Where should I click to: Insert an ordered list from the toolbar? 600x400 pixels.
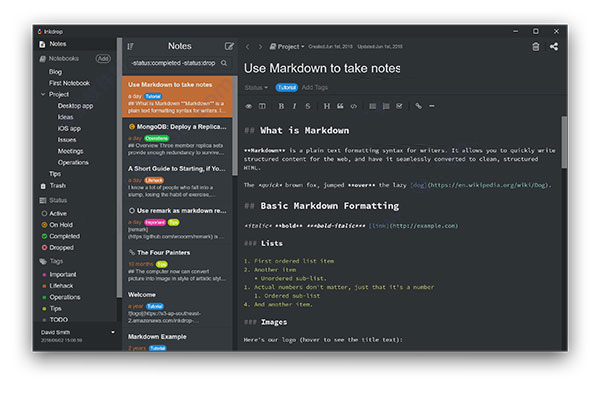tap(386, 106)
